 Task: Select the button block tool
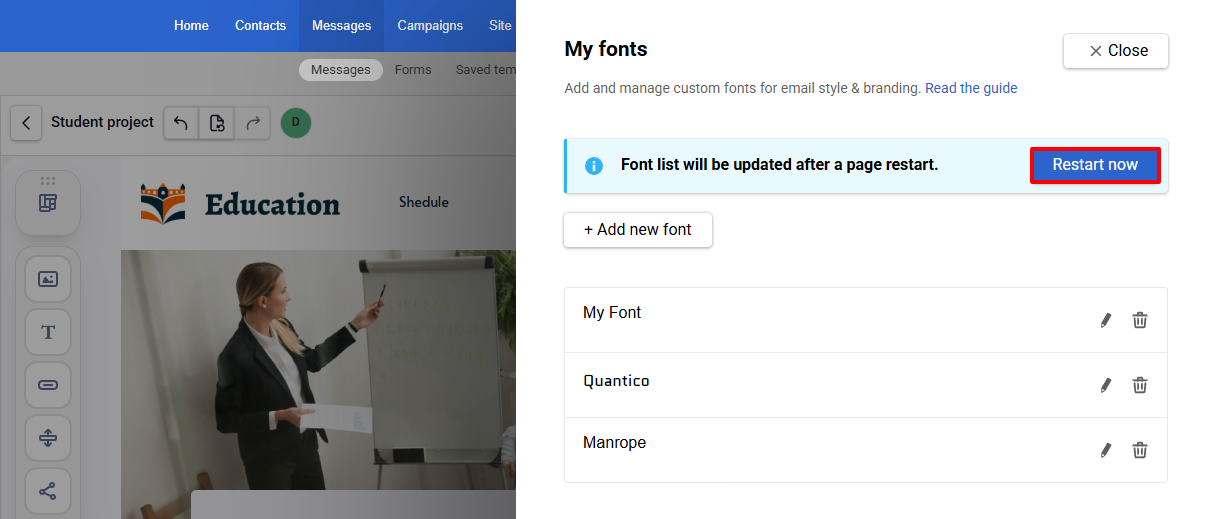(48, 385)
